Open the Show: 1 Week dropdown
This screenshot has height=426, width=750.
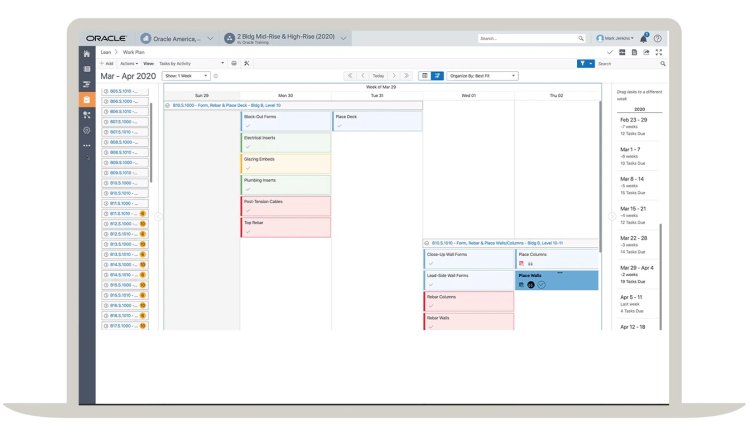pos(186,75)
